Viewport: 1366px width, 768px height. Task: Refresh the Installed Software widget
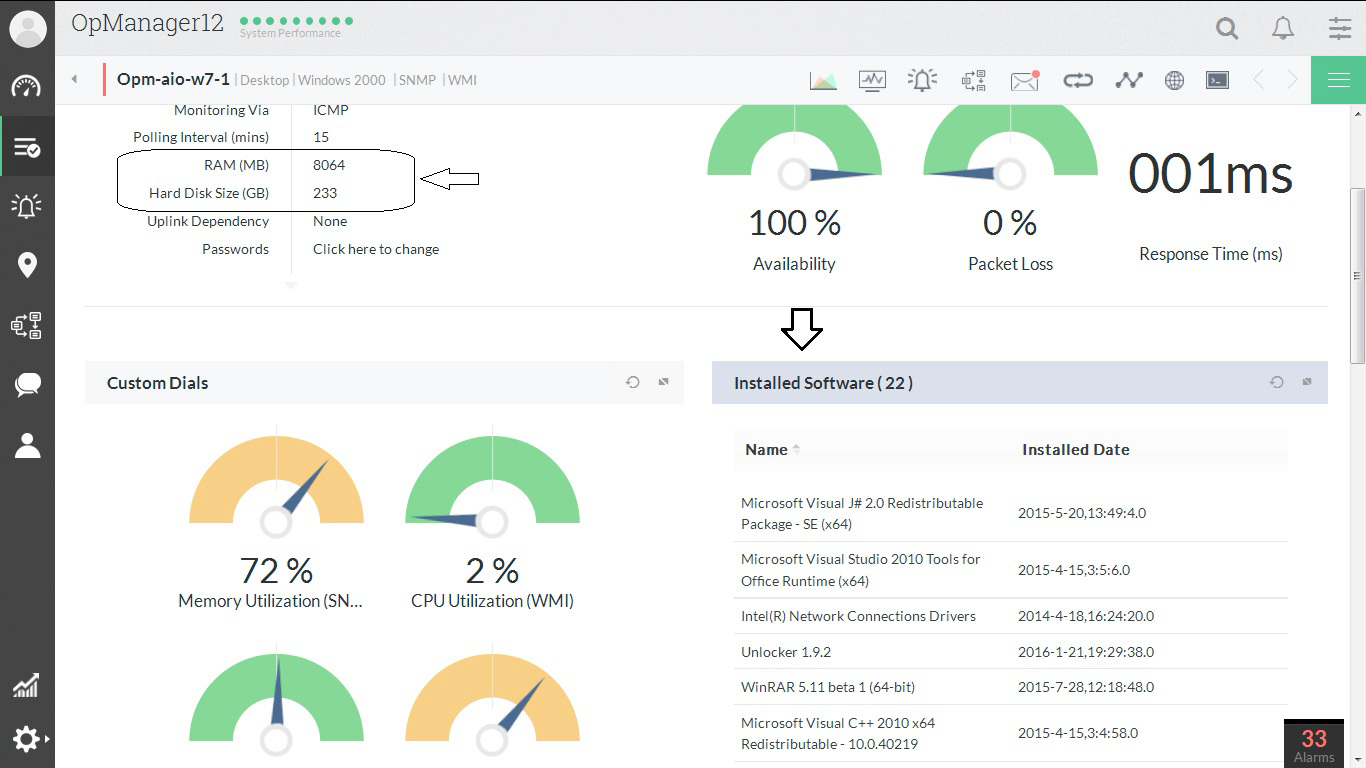point(1276,382)
